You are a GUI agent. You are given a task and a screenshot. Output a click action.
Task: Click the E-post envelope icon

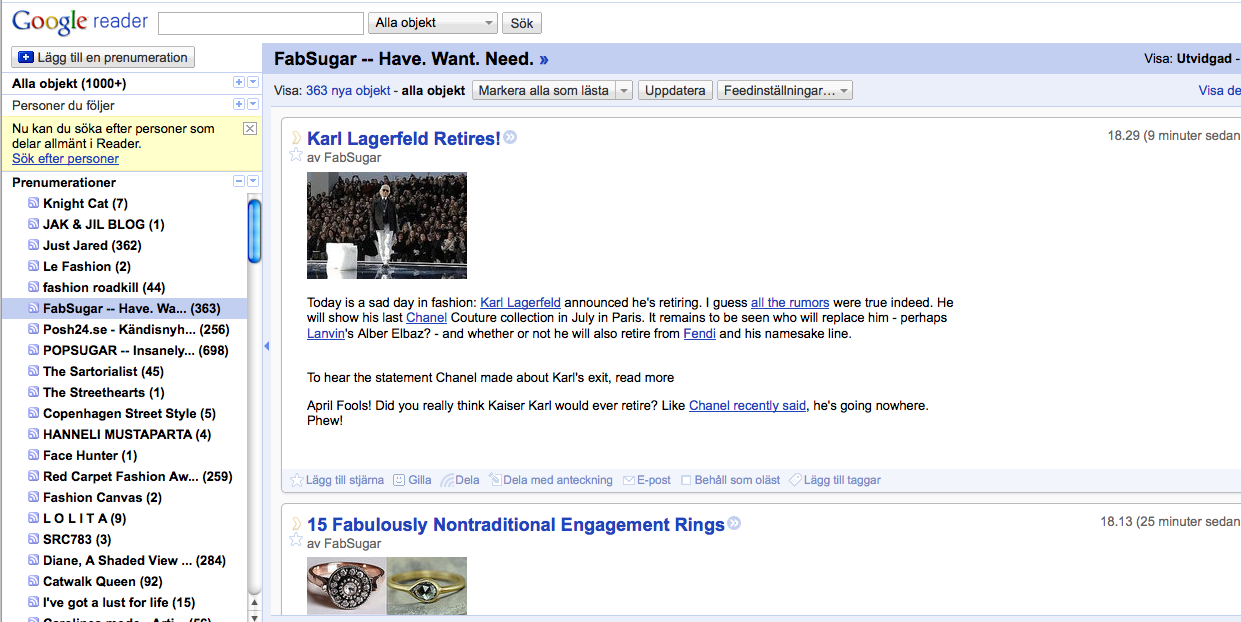pyautogui.click(x=629, y=480)
